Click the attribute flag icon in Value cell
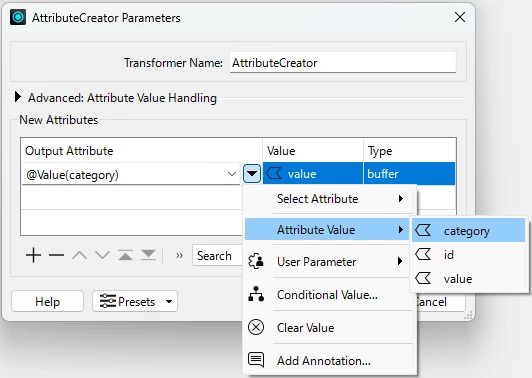This screenshot has width=532, height=378. click(274, 173)
